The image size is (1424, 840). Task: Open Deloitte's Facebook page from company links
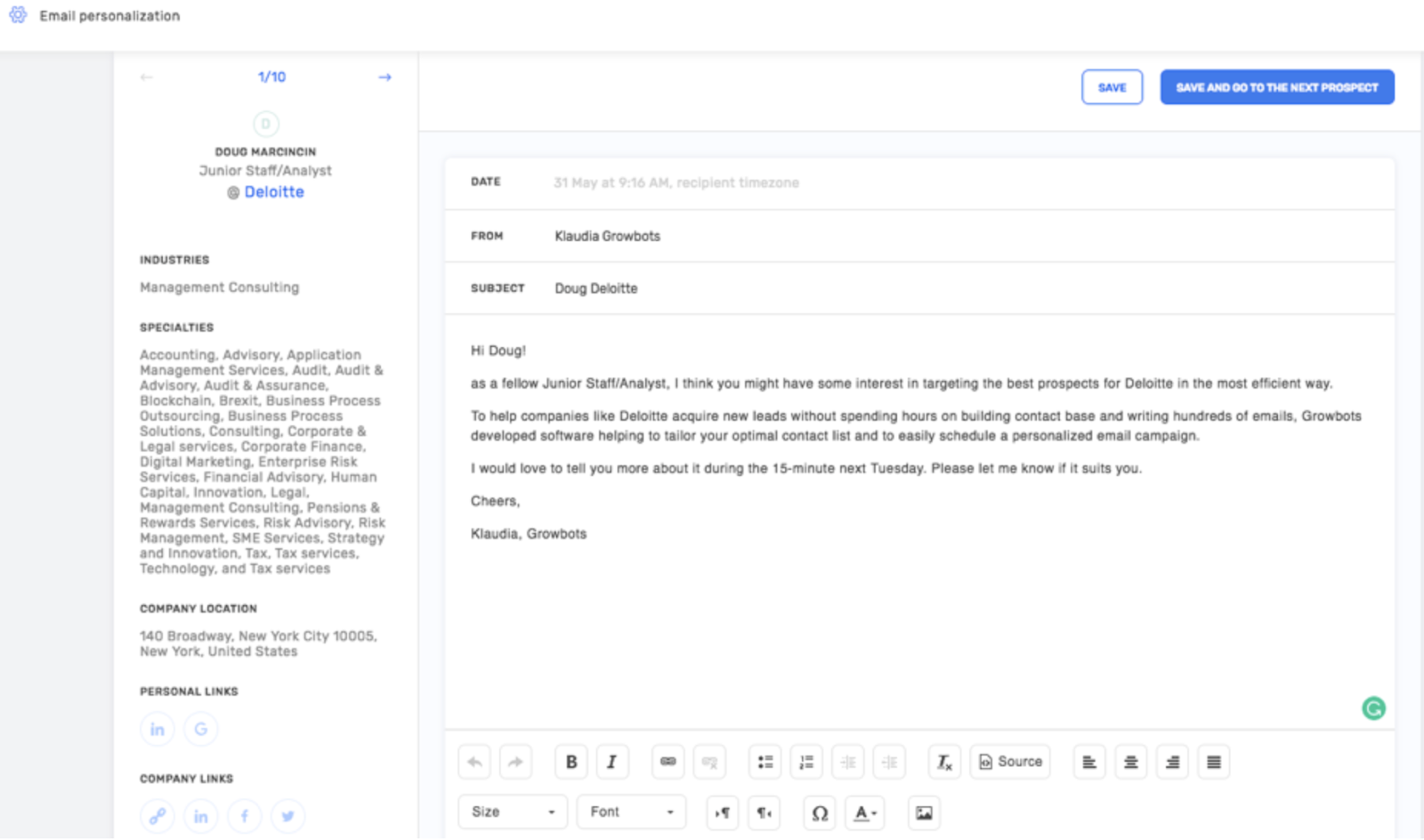click(244, 816)
